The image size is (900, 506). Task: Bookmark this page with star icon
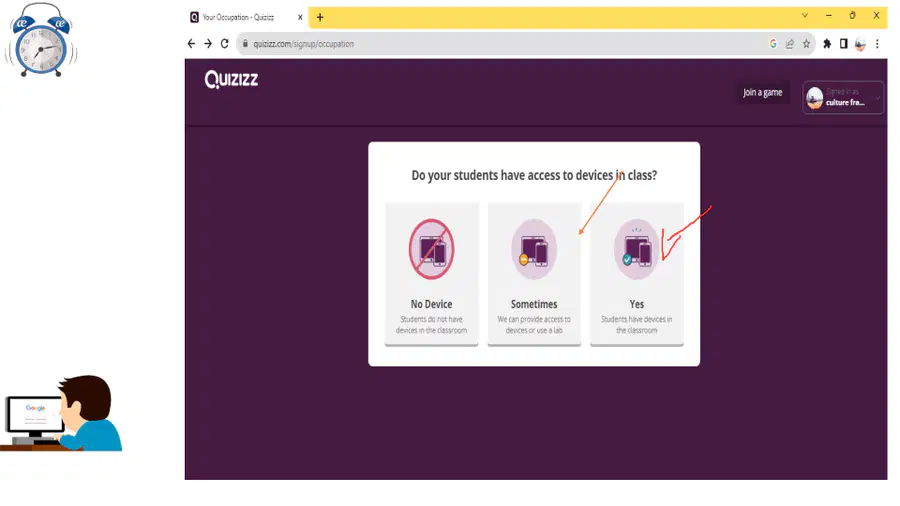pyautogui.click(x=806, y=44)
